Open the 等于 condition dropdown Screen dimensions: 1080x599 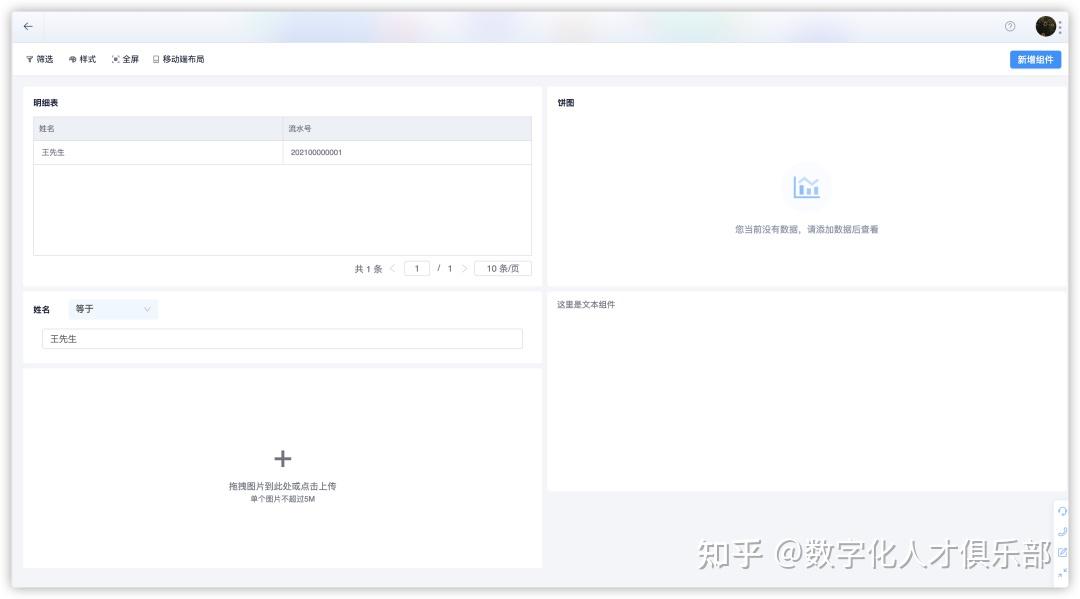coord(113,309)
